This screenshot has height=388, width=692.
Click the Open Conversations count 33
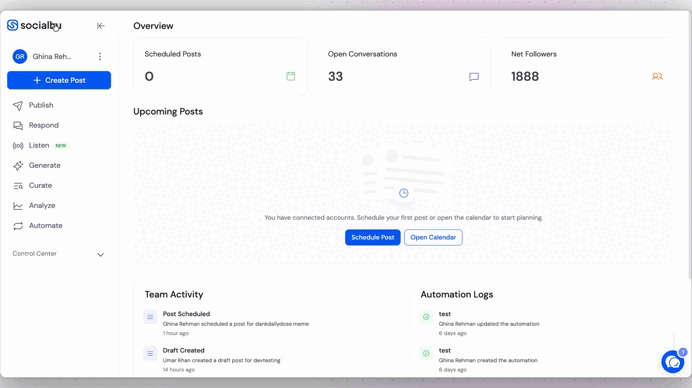pyautogui.click(x=335, y=77)
